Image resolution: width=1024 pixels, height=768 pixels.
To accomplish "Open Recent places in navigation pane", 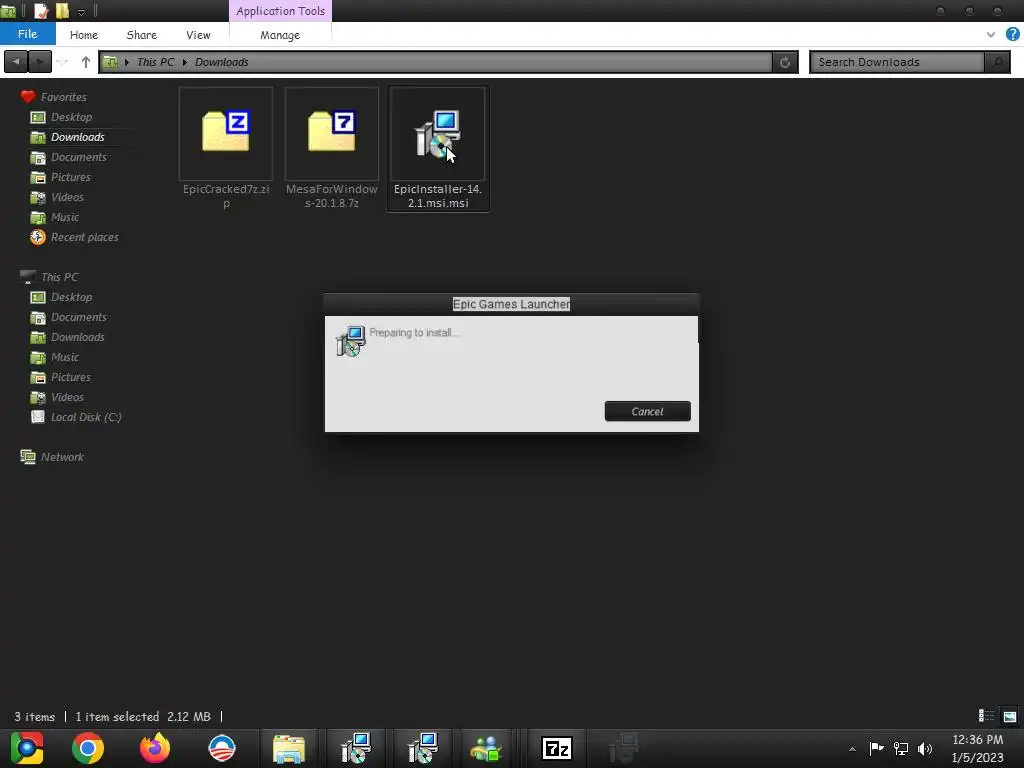I will [x=85, y=237].
